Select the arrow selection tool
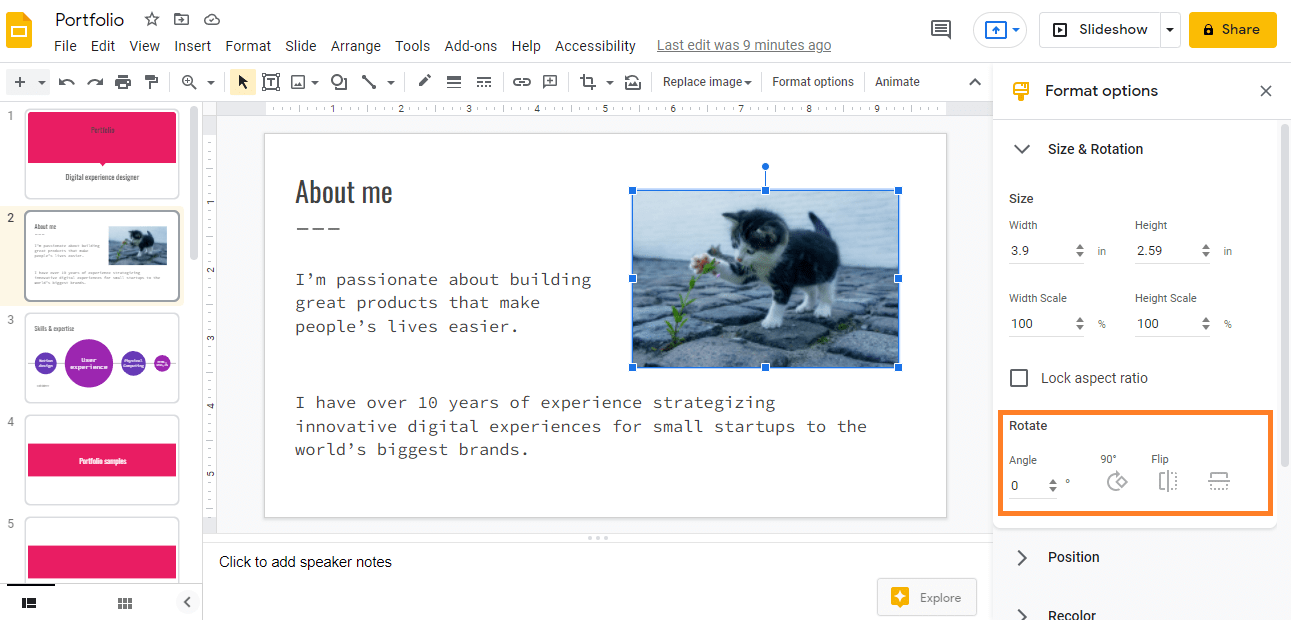The width and height of the screenshot is (1291, 620). coord(242,81)
